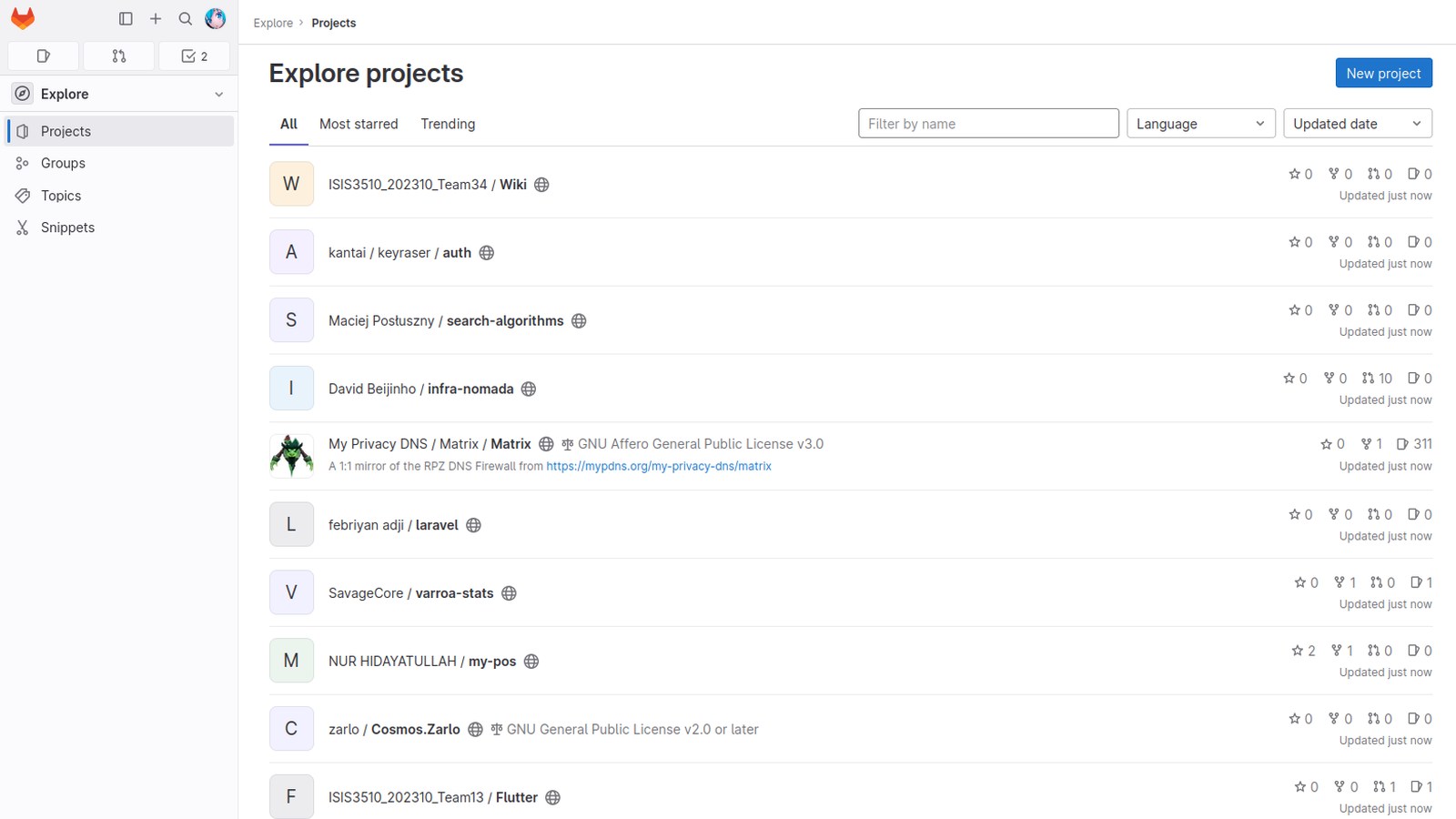
Task: Click the Matrix project avatar image
Action: pos(291,456)
